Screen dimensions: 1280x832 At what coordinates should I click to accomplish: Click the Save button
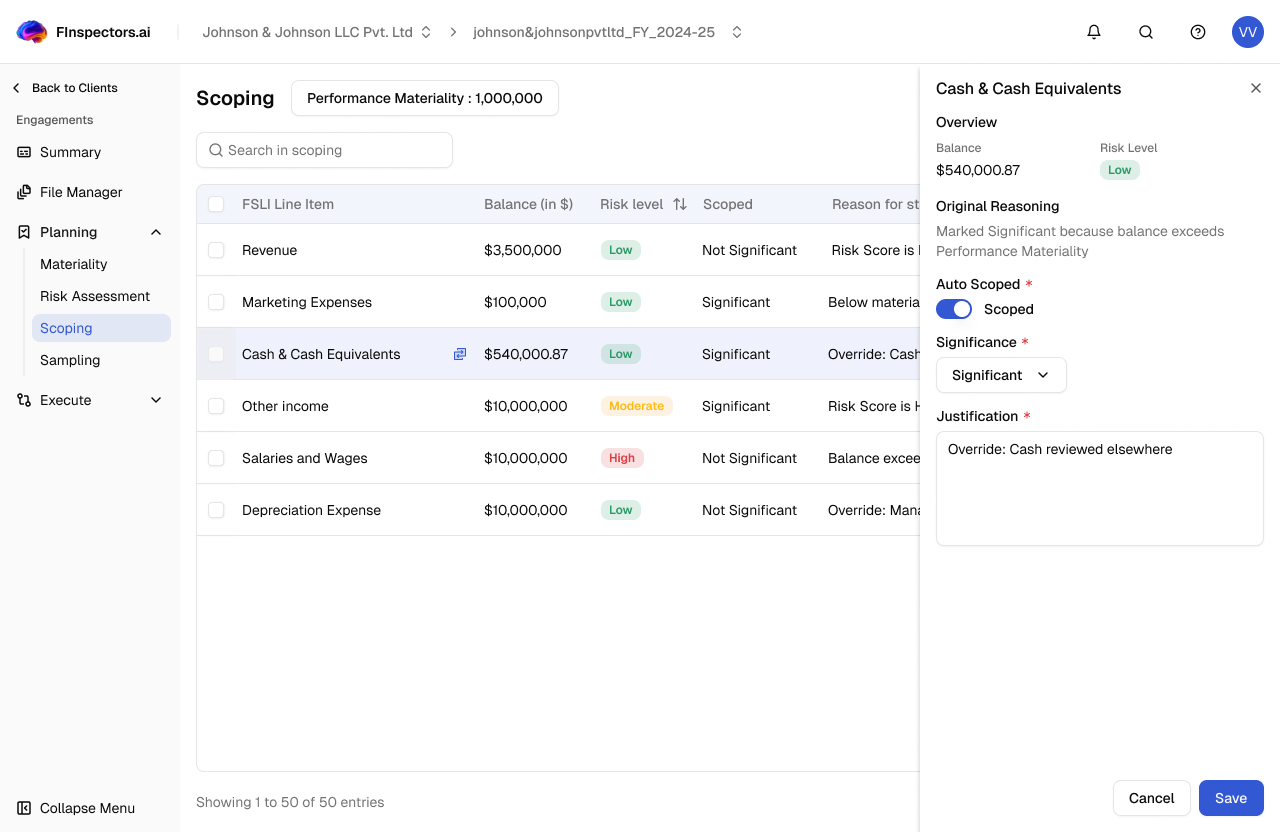1231,798
